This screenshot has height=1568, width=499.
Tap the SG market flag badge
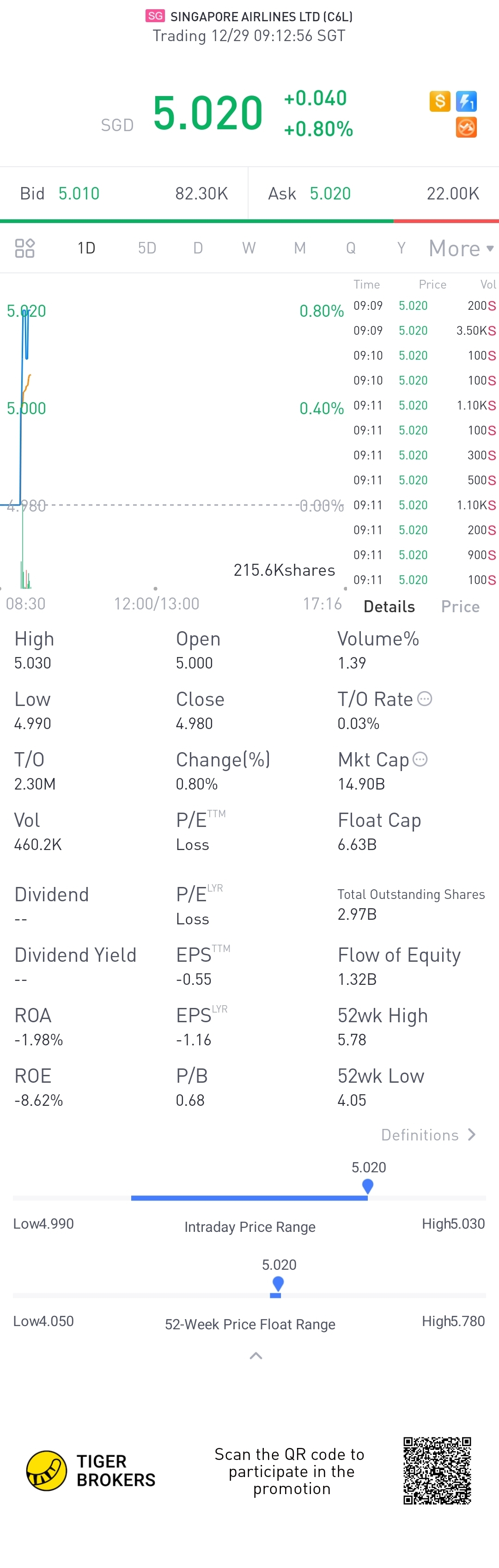(x=155, y=16)
